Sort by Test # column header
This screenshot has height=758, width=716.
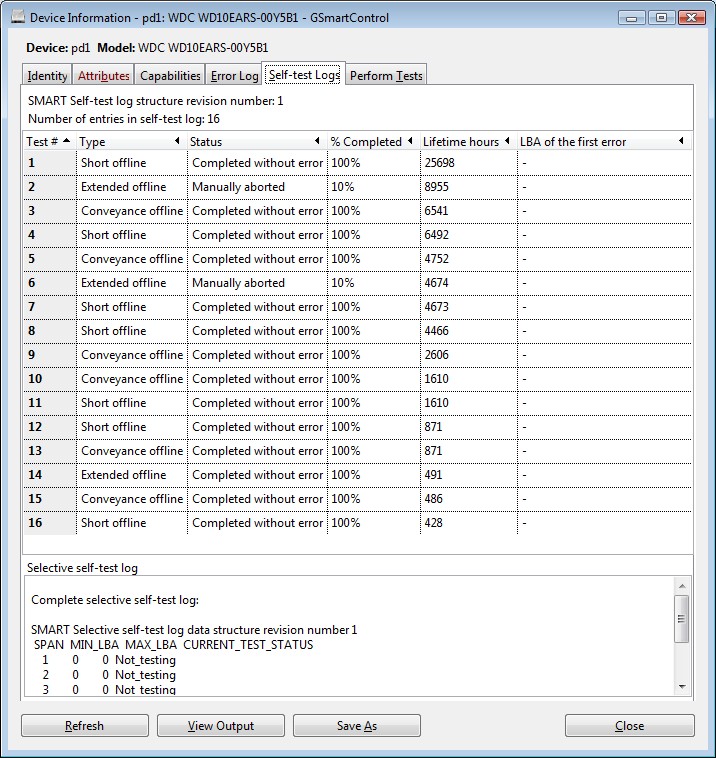[49, 142]
